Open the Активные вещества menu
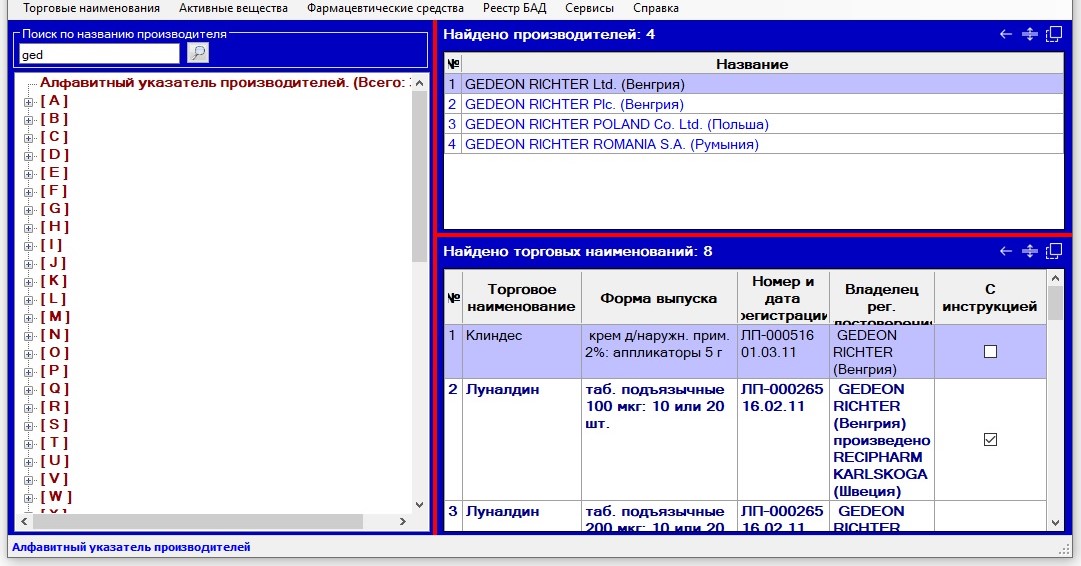 pyautogui.click(x=233, y=8)
